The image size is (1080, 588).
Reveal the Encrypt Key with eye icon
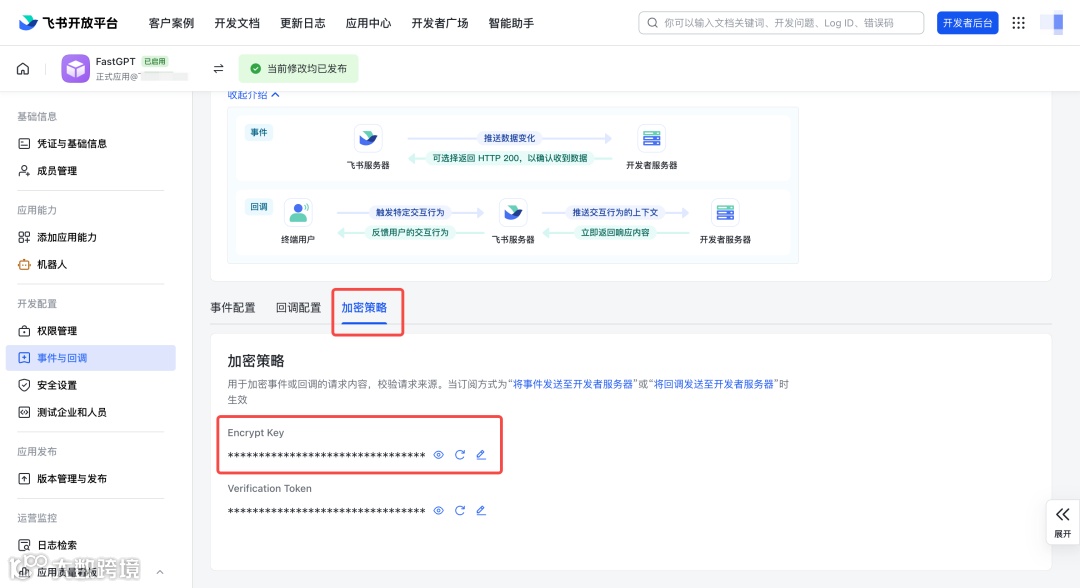coord(438,455)
